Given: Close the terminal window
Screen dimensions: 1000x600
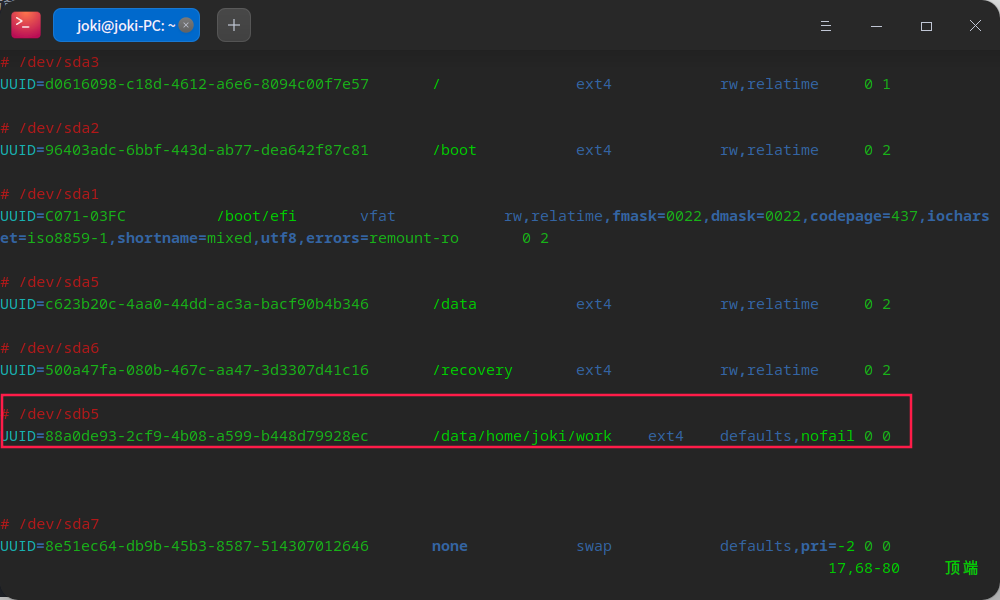Looking at the screenshot, I should (x=975, y=26).
